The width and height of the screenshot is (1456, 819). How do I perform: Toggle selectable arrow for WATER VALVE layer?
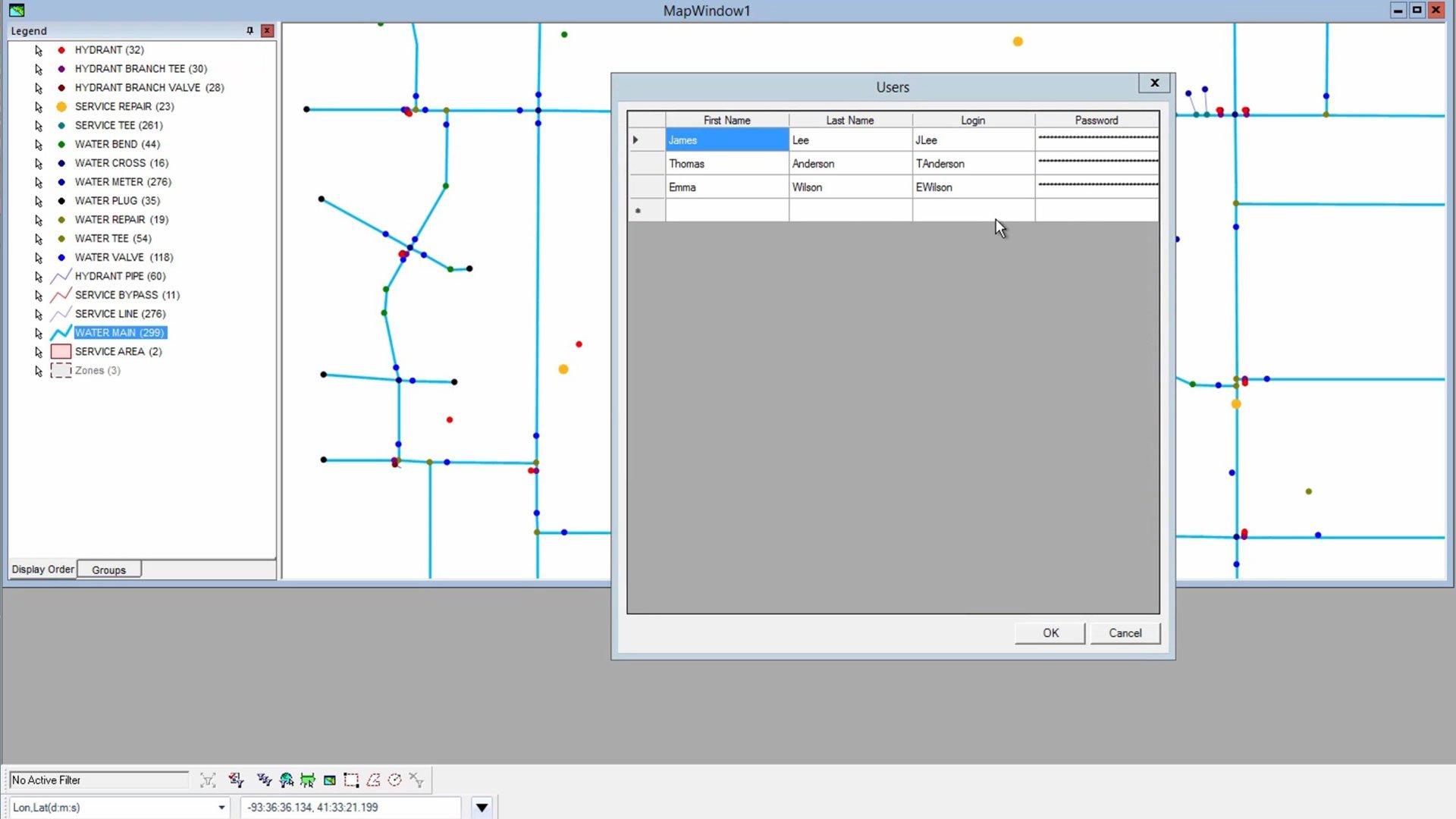pos(39,258)
